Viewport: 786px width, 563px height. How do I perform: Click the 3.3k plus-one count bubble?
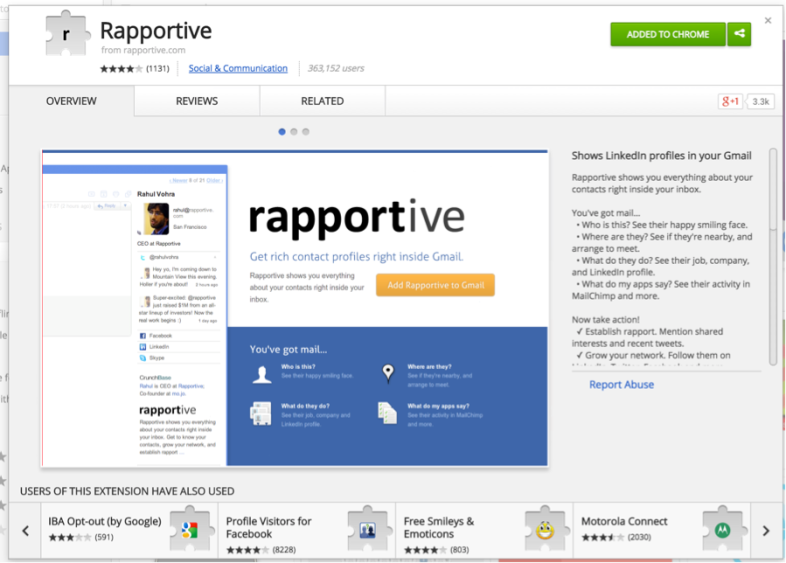pyautogui.click(x=760, y=101)
